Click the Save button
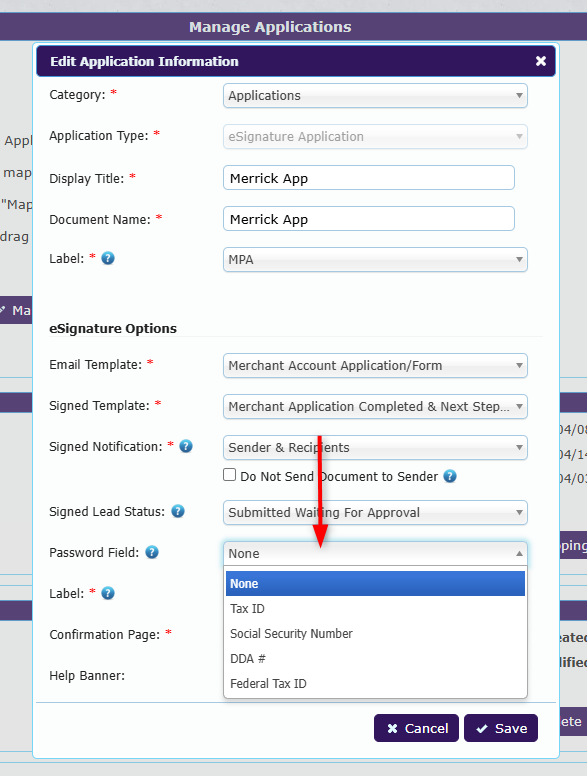This screenshot has width=587, height=776. point(501,728)
